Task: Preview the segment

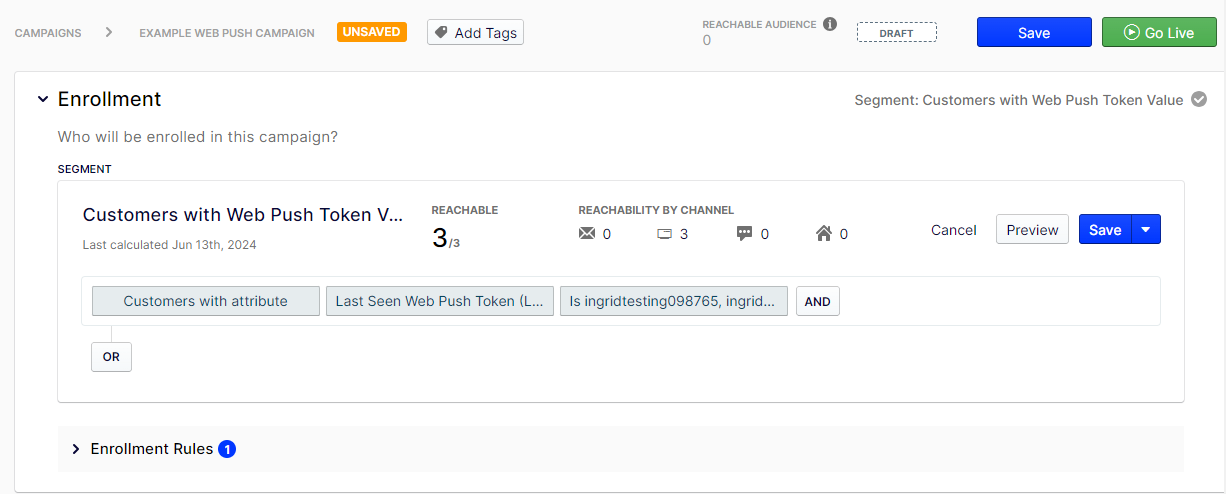Action: [1032, 230]
